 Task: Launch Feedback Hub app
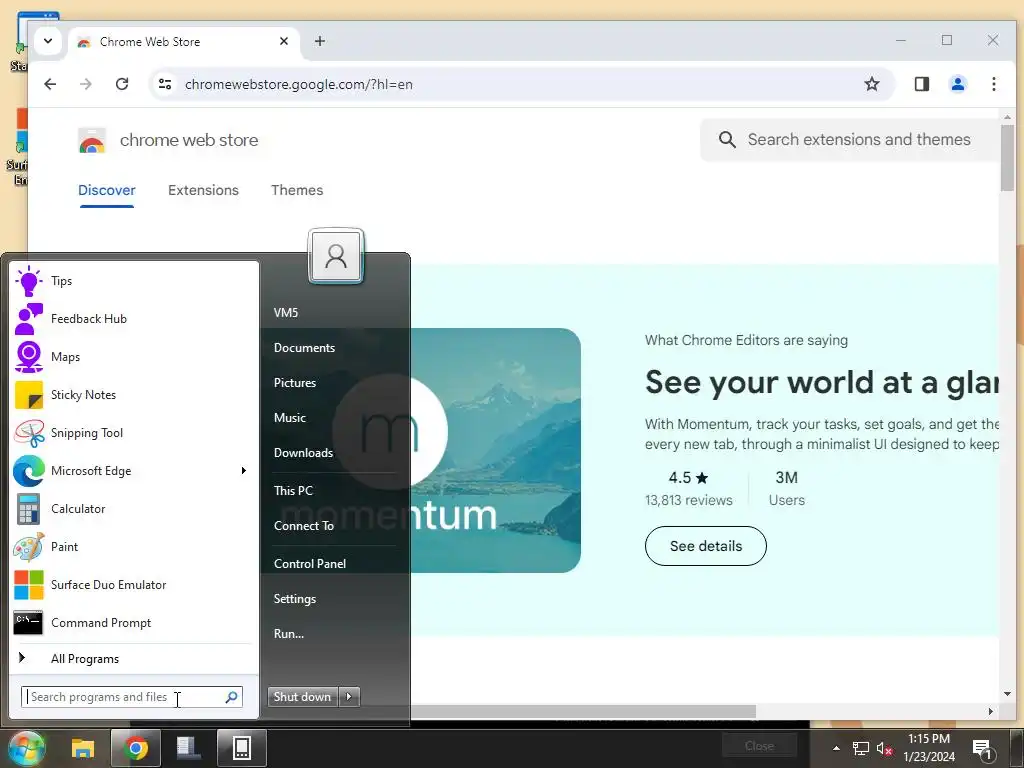(x=133, y=319)
